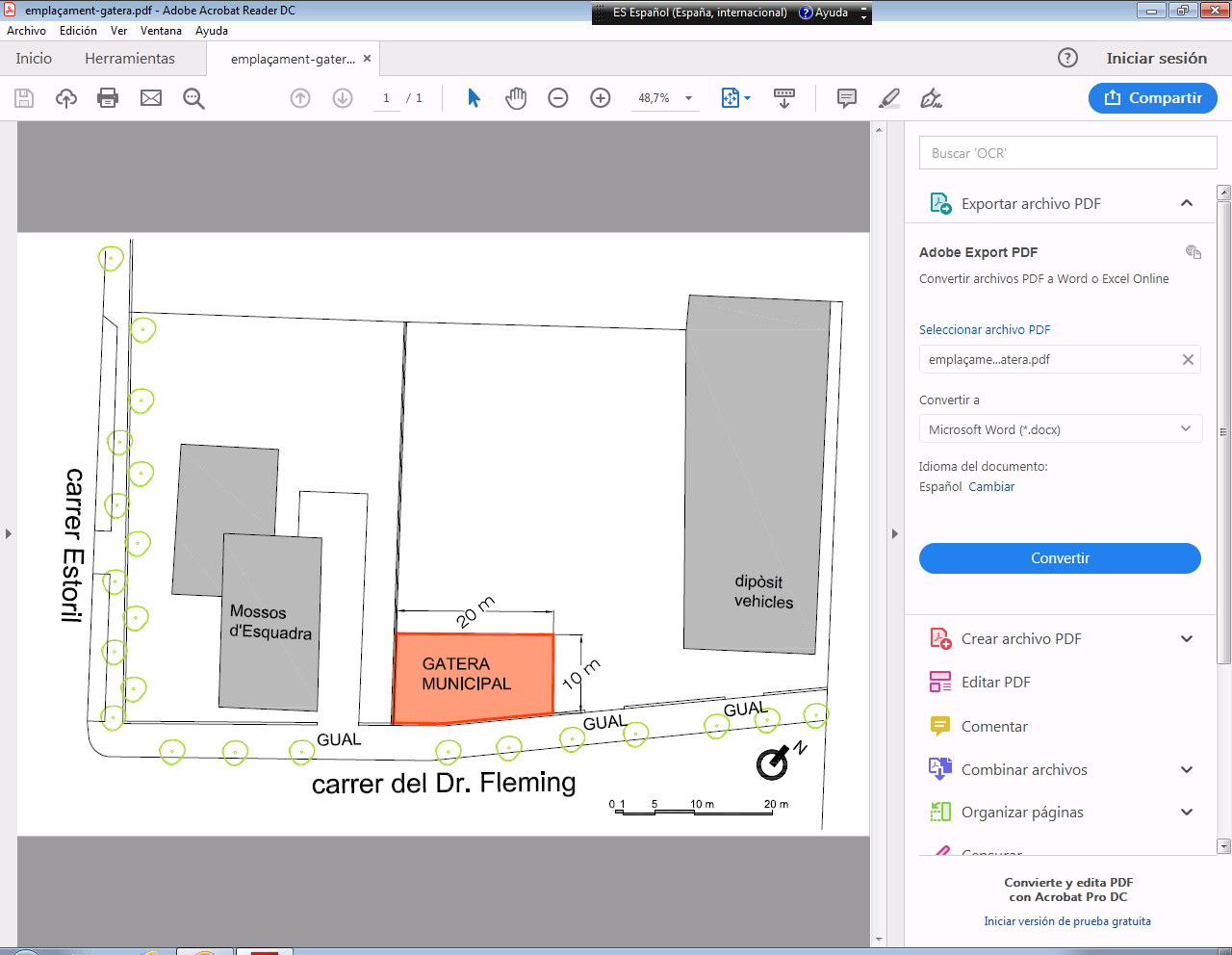
Task: Go to the previous page using the up arrow
Action: click(300, 98)
